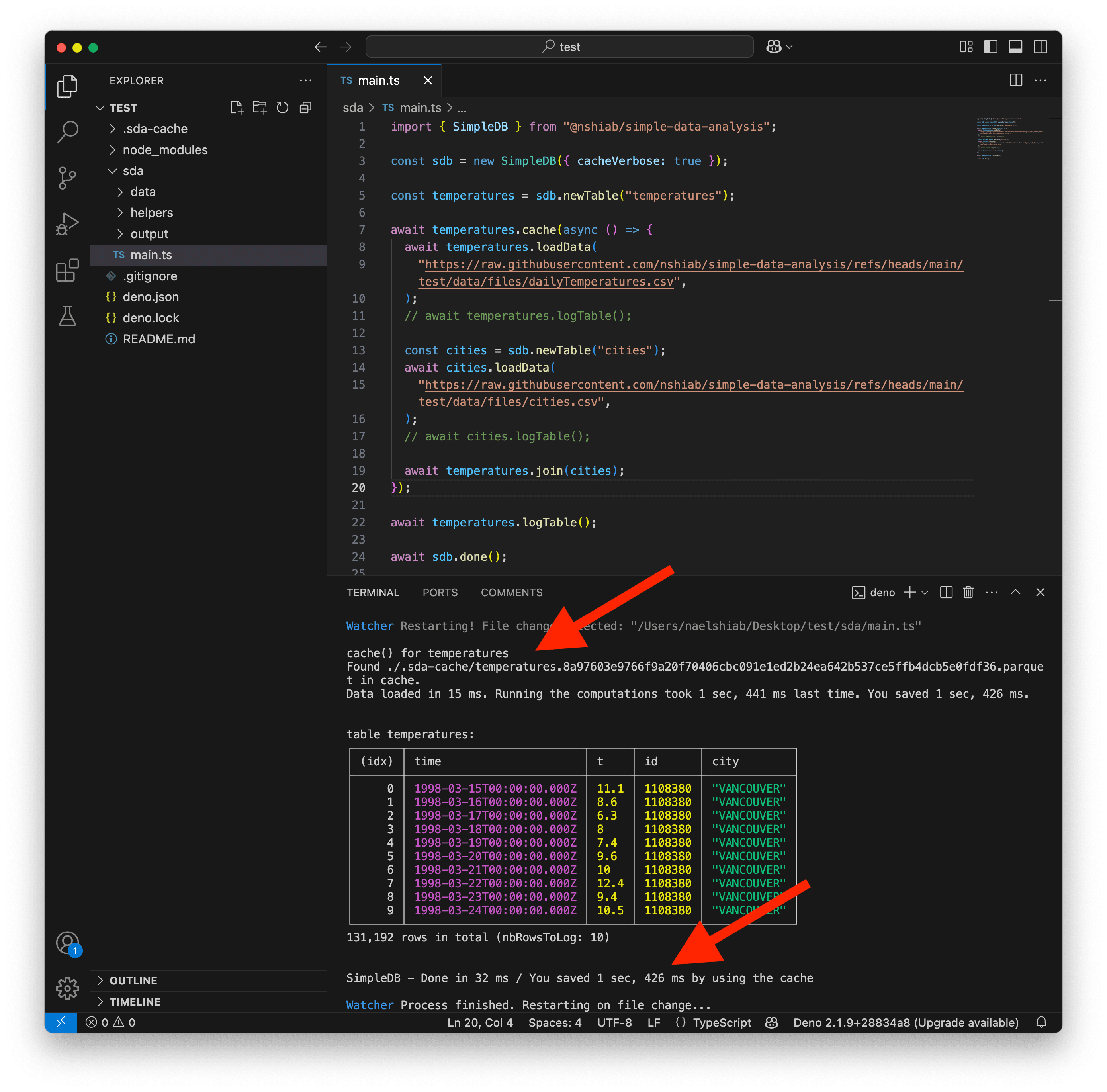This screenshot has width=1107, height=1092.
Task: Open the Explorer view in activity bar
Action: pos(67,86)
